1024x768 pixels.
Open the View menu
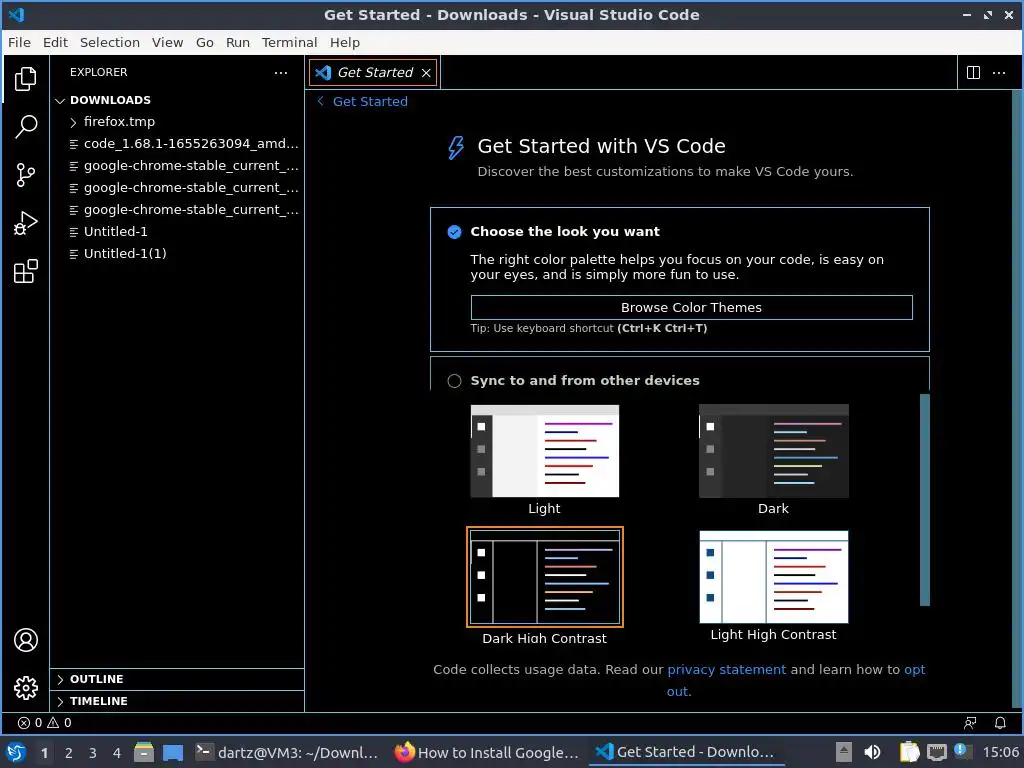168,42
